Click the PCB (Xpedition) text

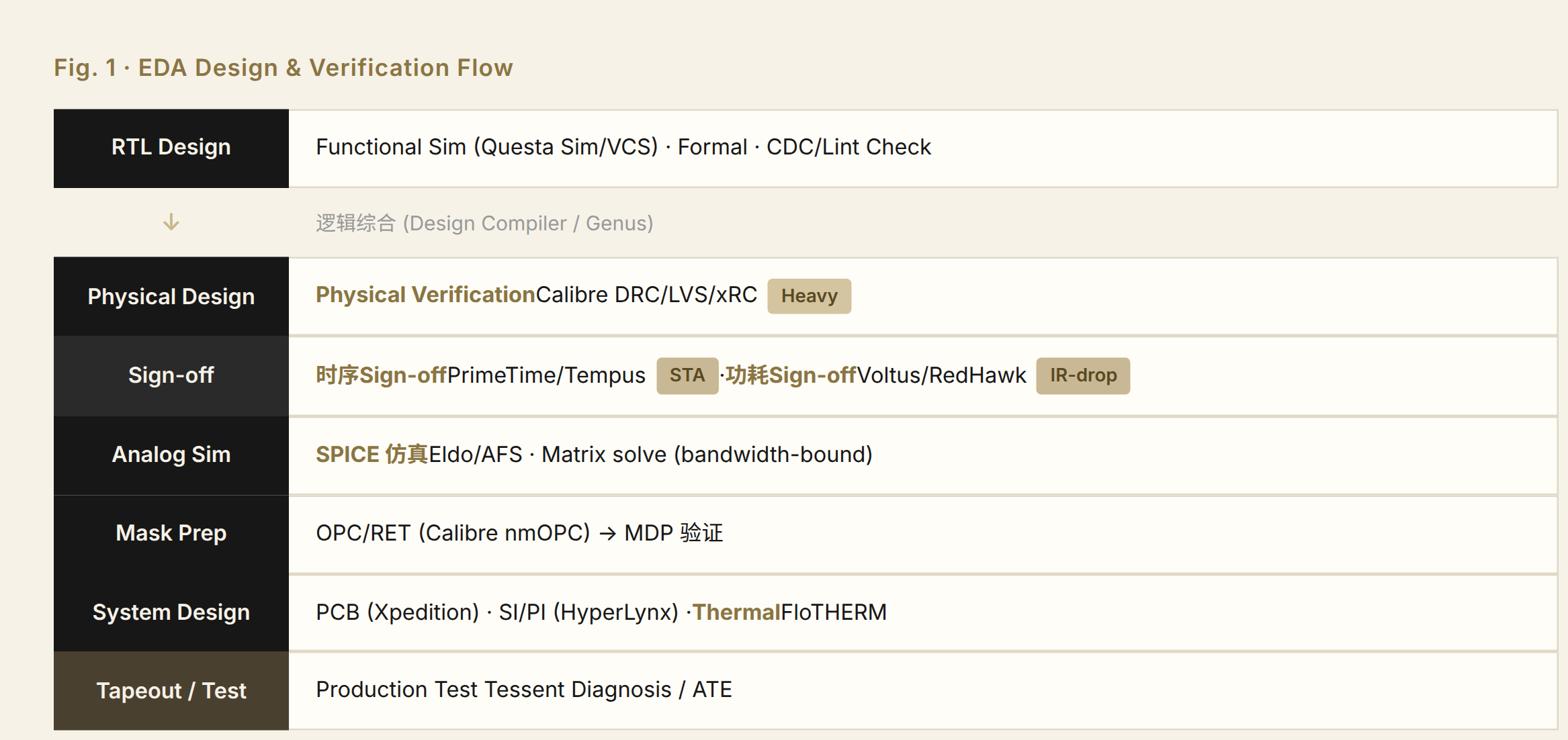pyautogui.click(x=397, y=612)
